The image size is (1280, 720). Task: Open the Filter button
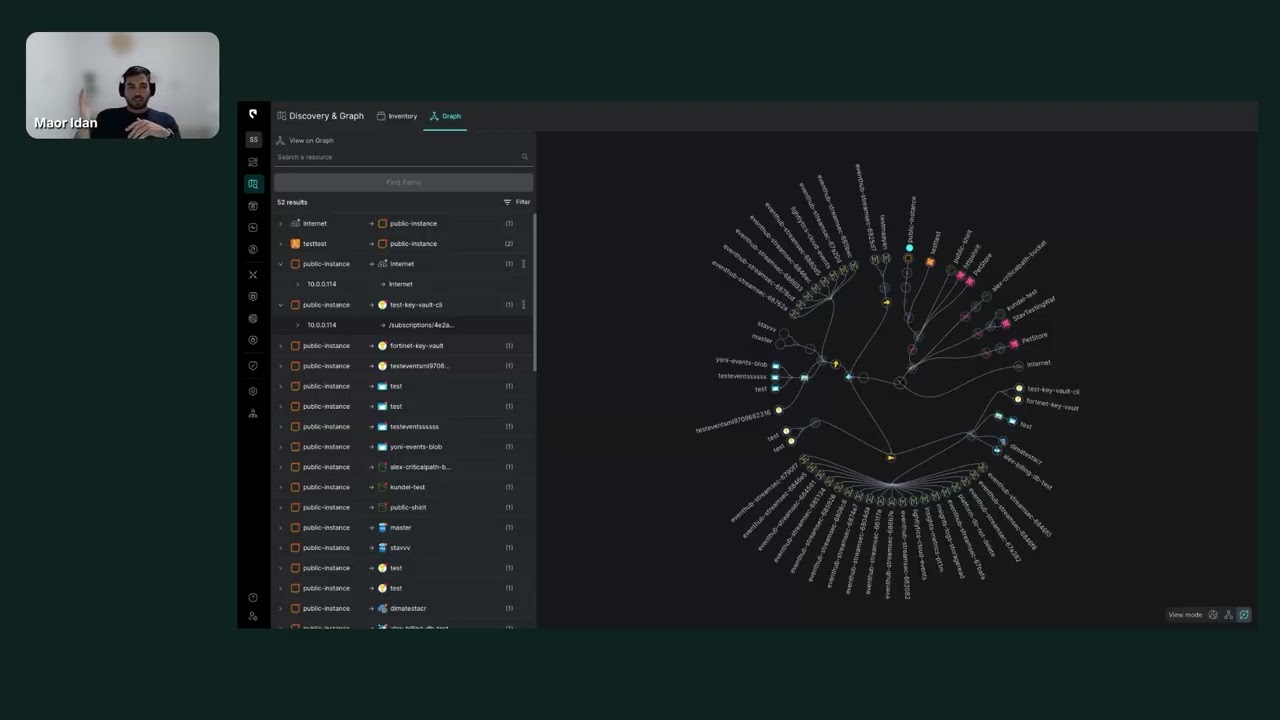[x=517, y=202]
